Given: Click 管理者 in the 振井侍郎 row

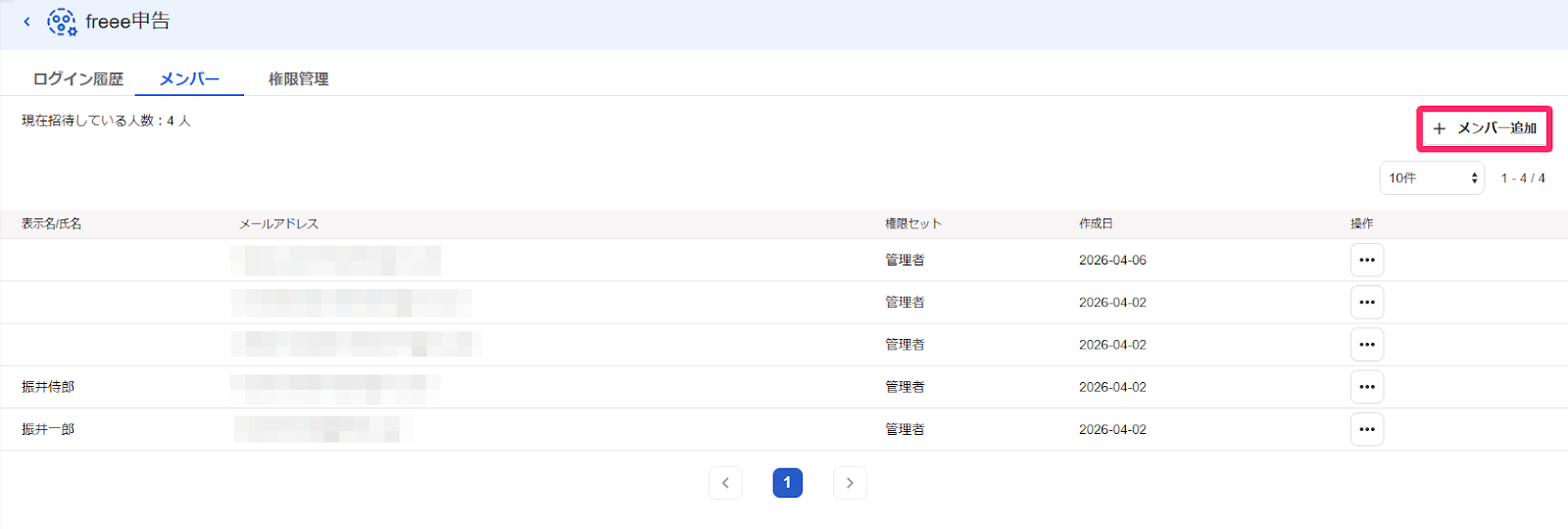Looking at the screenshot, I should coord(905,387).
